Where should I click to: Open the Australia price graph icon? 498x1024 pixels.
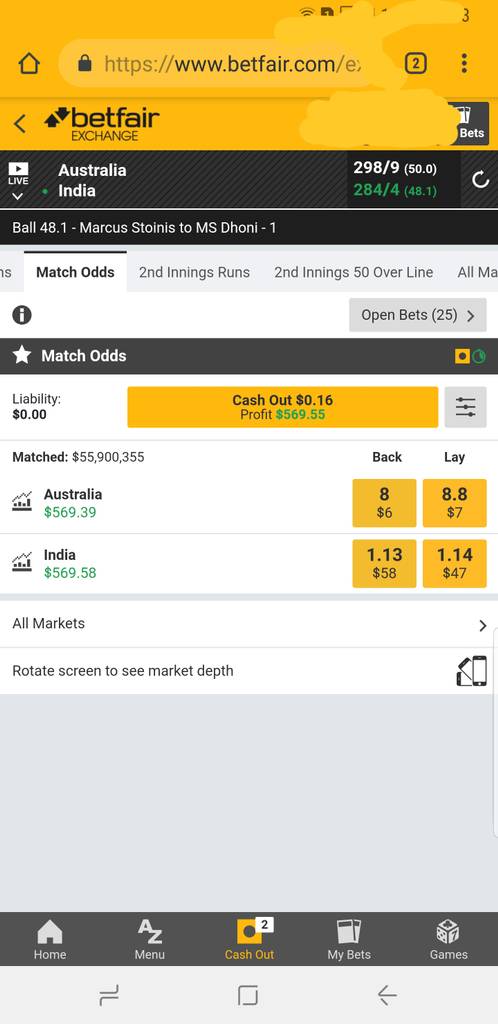[x=22, y=502]
